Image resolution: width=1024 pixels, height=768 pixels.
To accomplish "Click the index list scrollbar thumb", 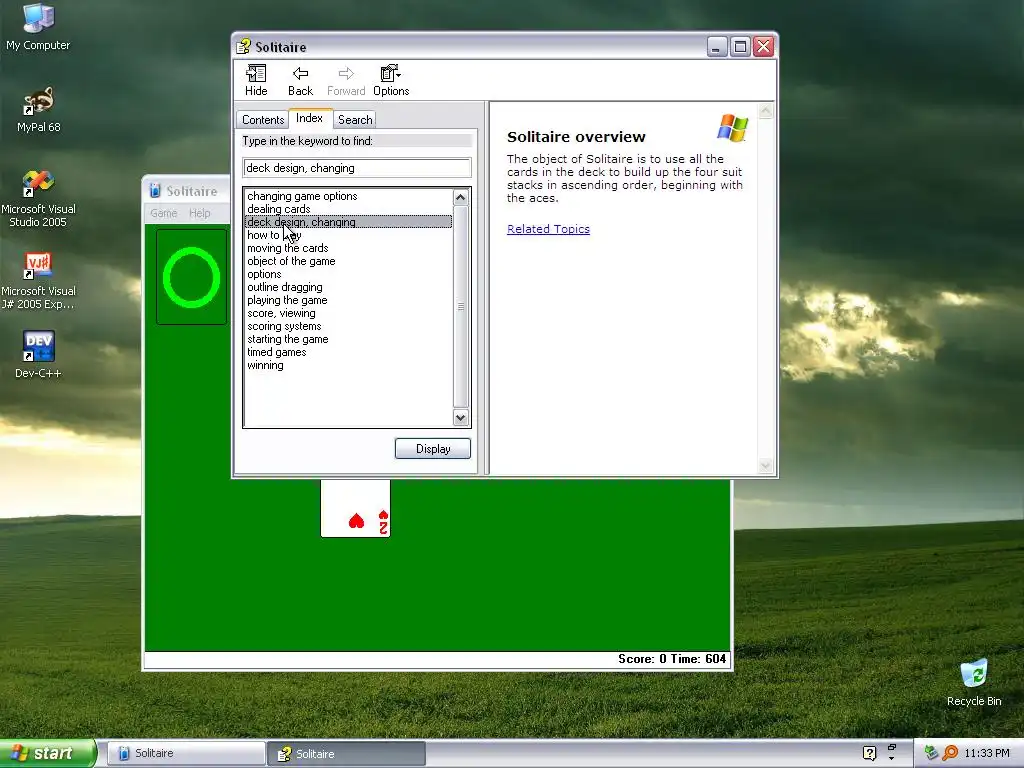I will [460, 306].
